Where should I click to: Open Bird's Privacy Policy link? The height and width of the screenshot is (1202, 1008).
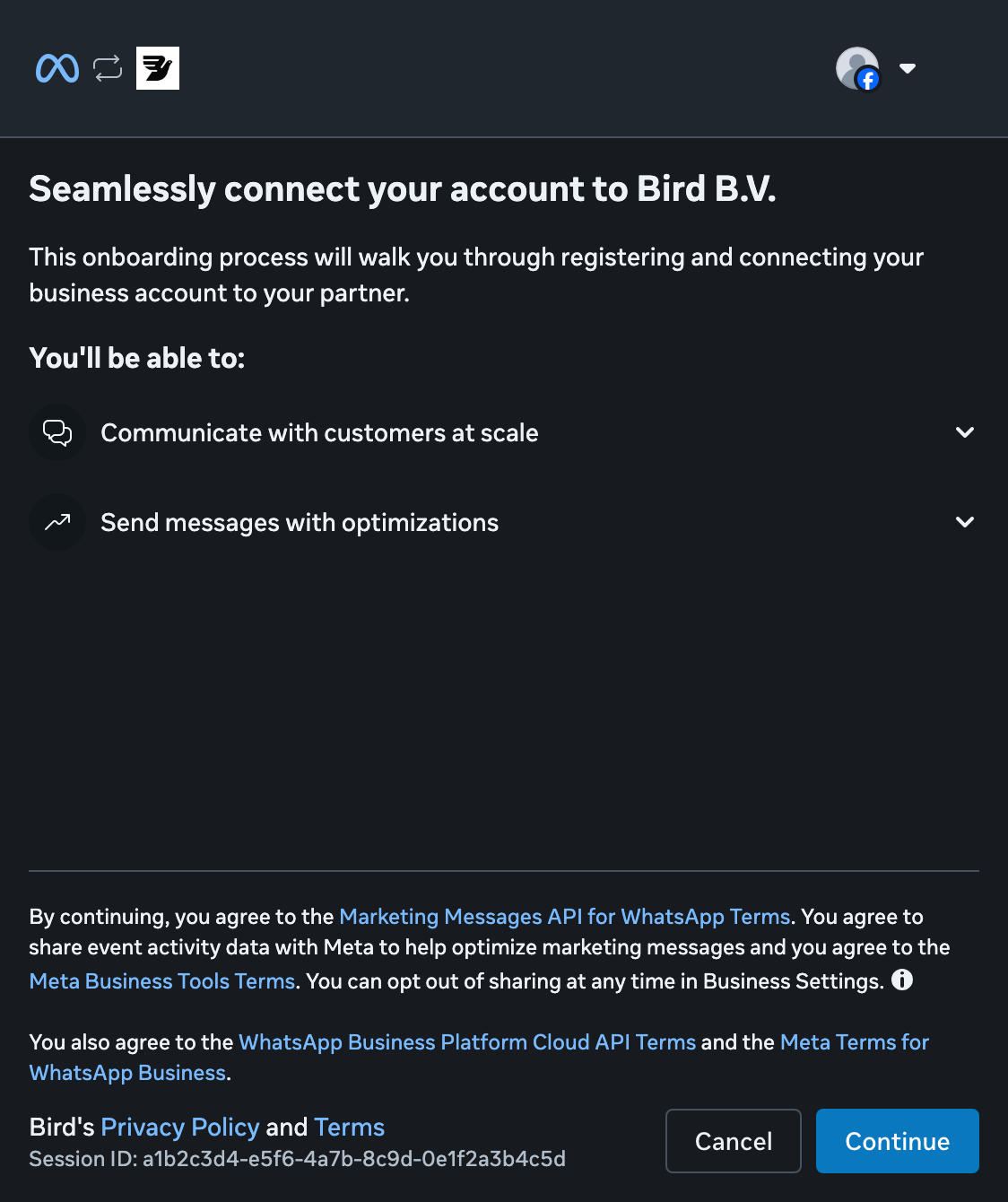coord(180,1127)
